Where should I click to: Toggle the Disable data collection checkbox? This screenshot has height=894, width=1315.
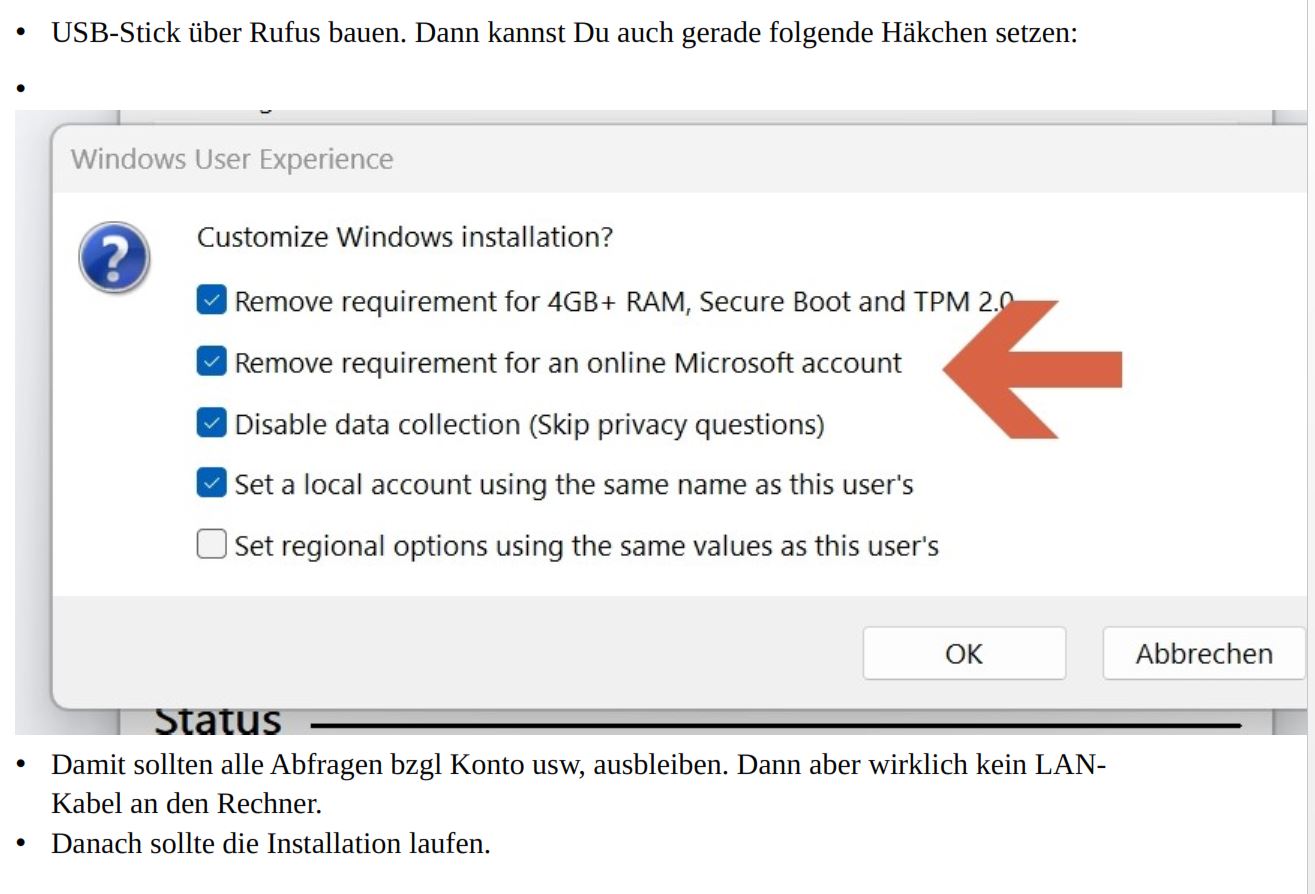(x=211, y=423)
